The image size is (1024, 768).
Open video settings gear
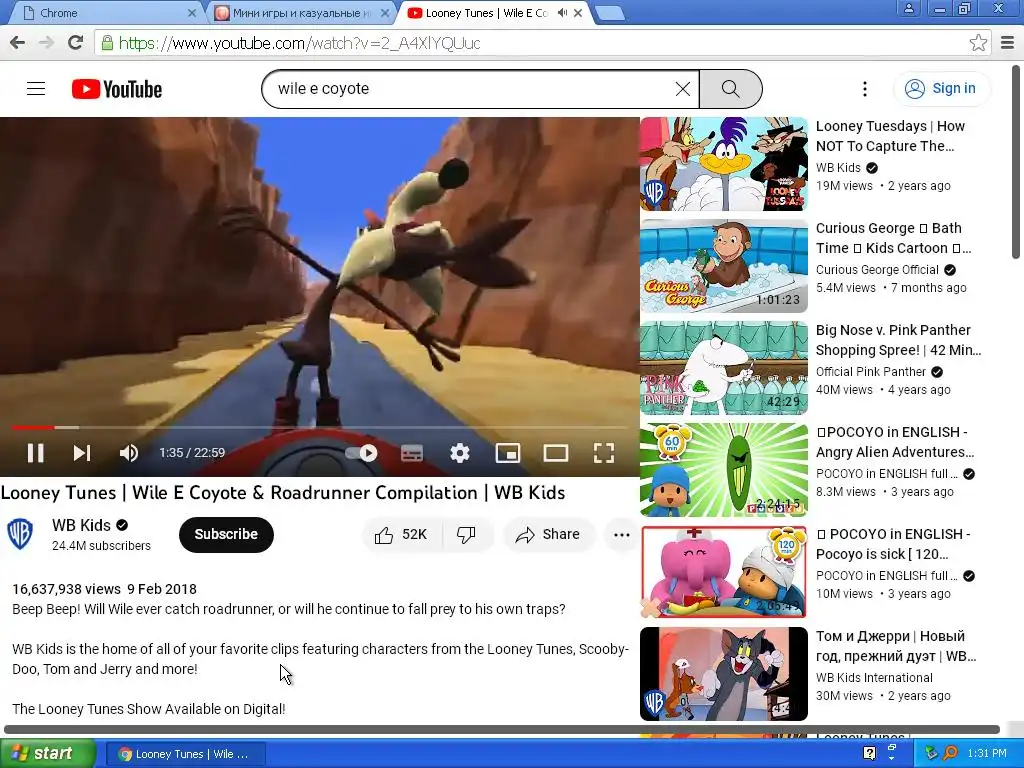[460, 453]
